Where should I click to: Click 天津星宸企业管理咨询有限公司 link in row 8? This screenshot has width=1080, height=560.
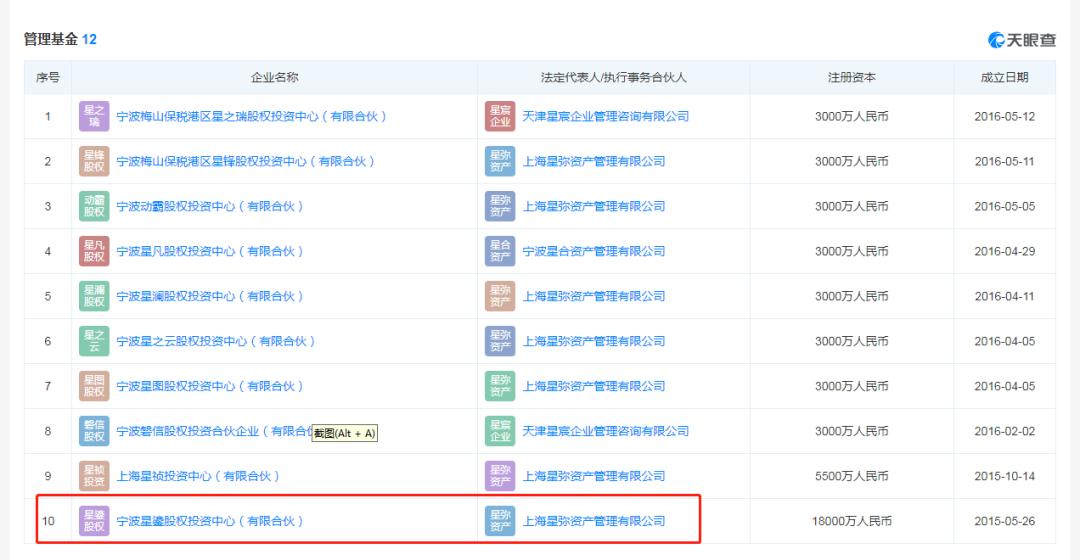tap(605, 431)
